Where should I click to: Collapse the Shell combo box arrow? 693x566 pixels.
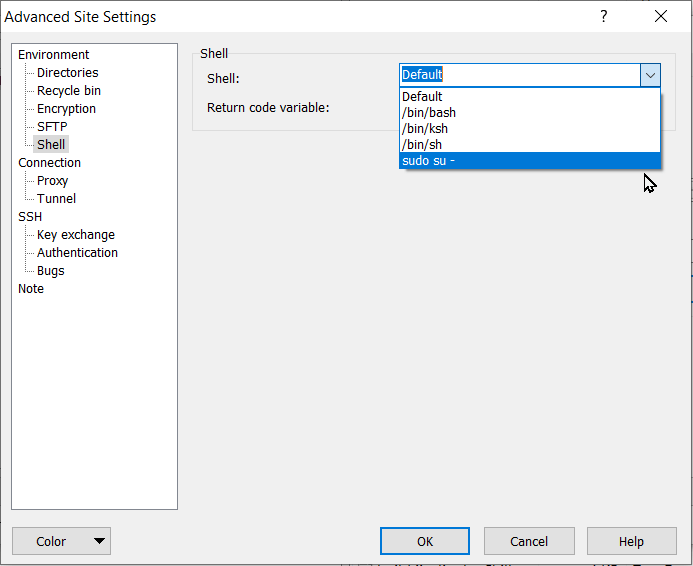[650, 75]
